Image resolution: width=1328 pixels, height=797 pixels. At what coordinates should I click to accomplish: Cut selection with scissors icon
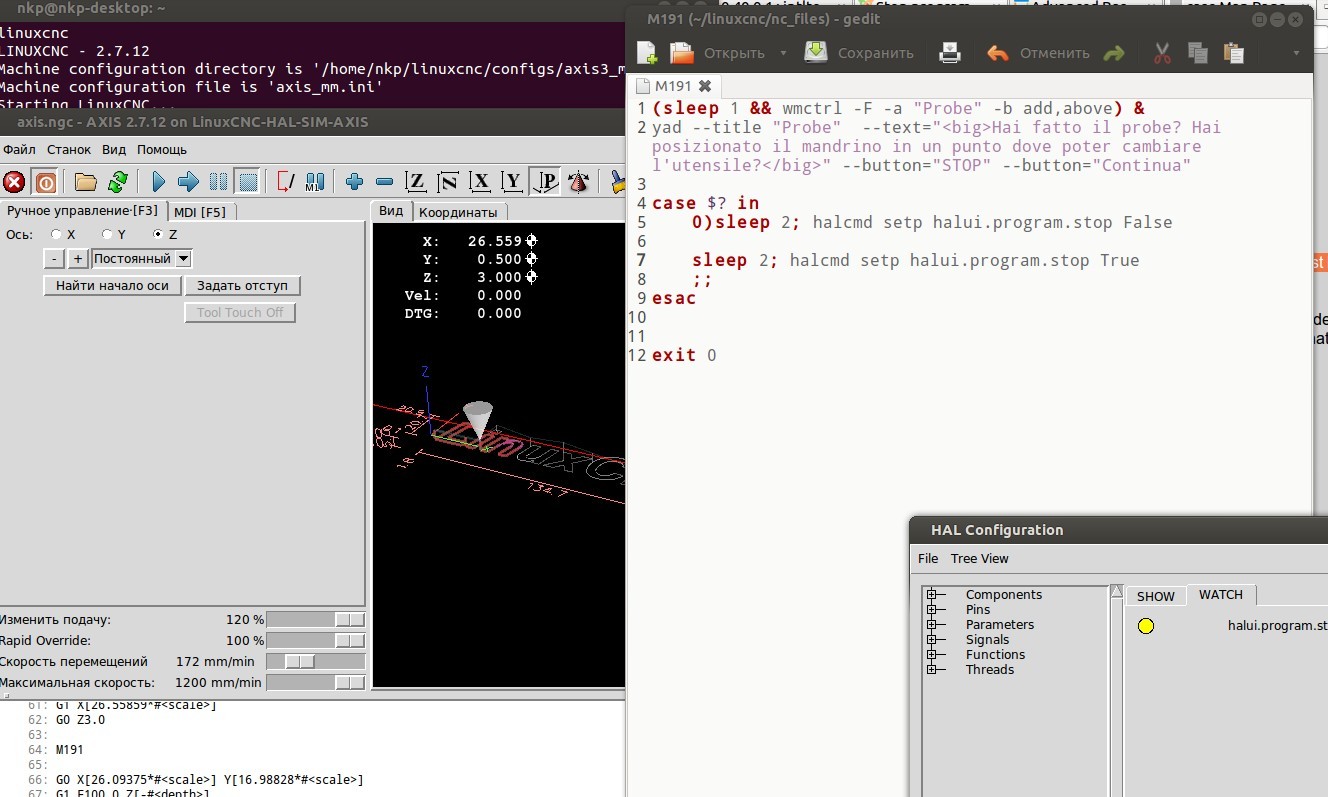click(x=1162, y=53)
